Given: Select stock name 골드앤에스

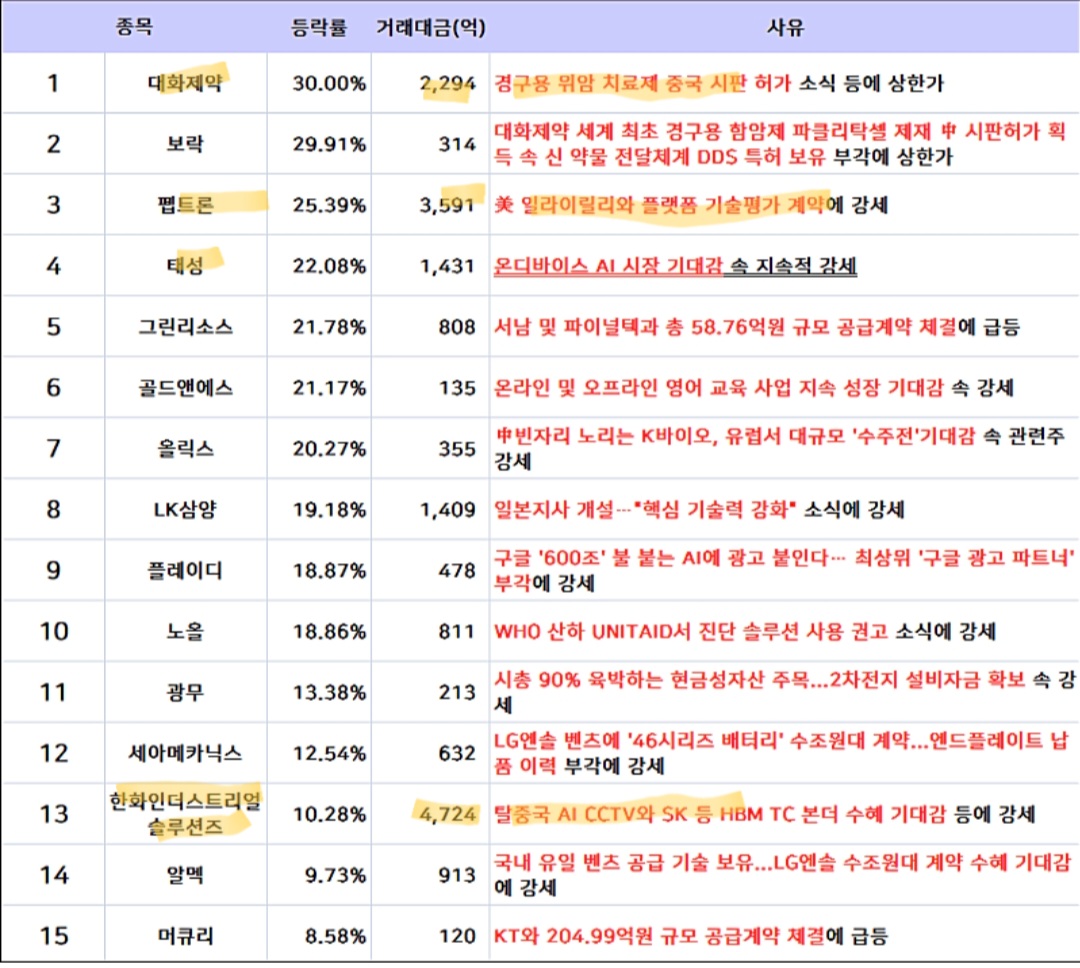Looking at the screenshot, I should click(x=185, y=388).
